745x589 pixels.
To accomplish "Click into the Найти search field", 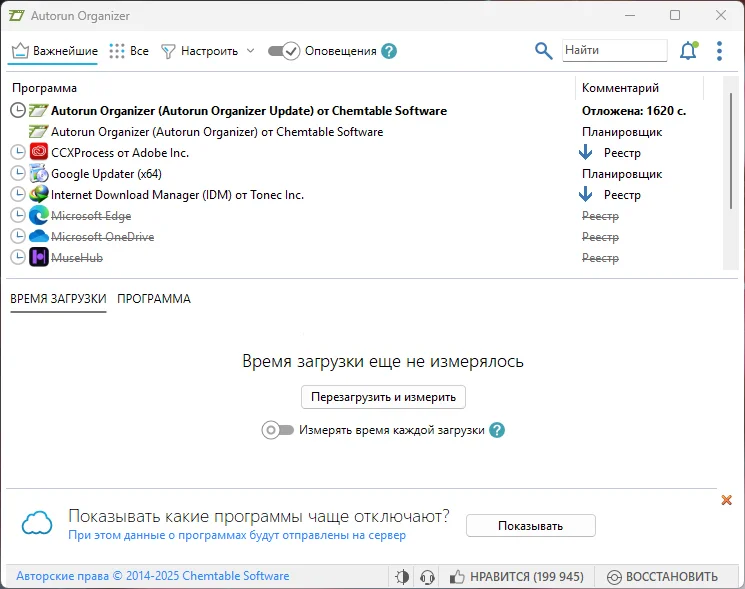I will click(614, 50).
